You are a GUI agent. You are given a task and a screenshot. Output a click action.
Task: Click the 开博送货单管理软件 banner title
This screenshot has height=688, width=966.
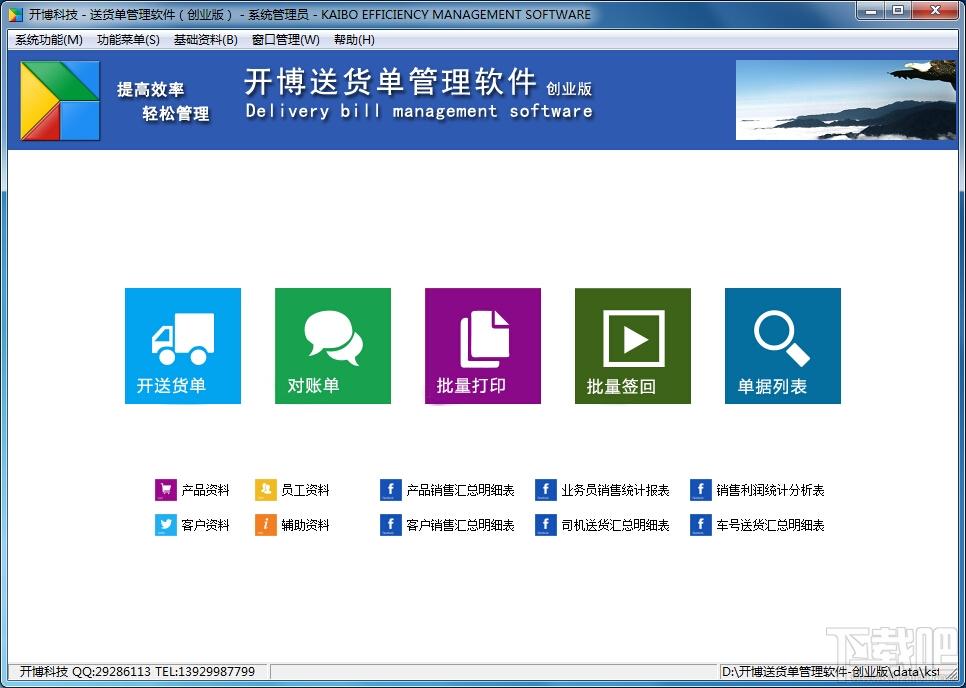pos(390,82)
